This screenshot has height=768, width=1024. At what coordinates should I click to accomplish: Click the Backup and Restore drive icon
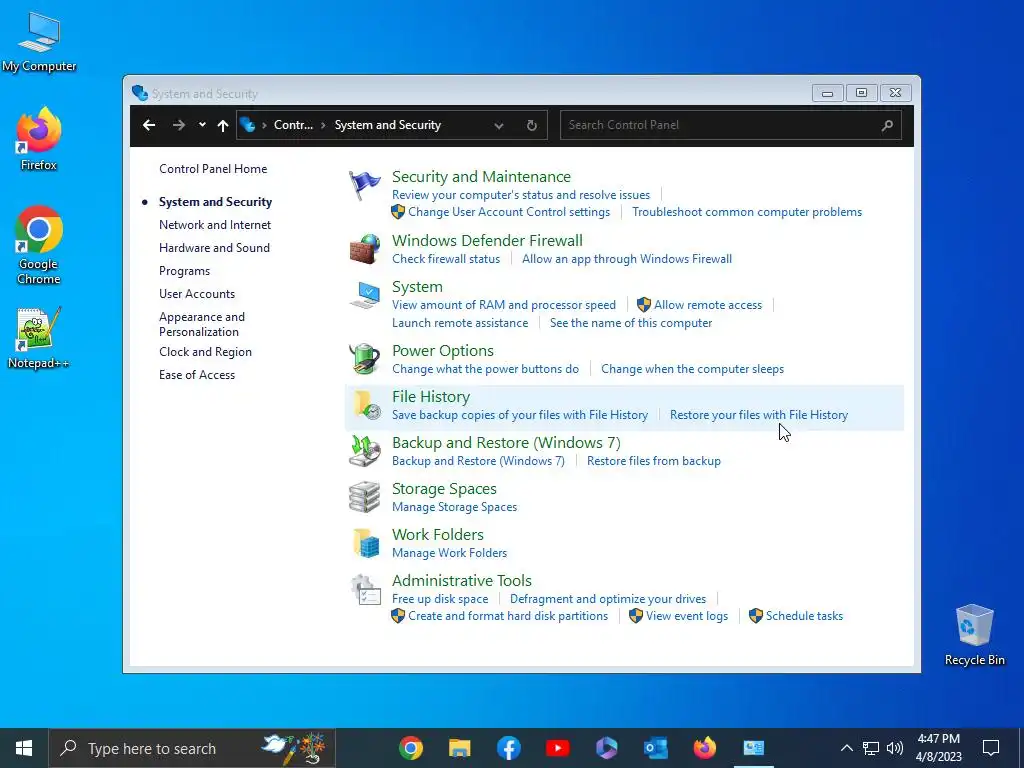364,451
